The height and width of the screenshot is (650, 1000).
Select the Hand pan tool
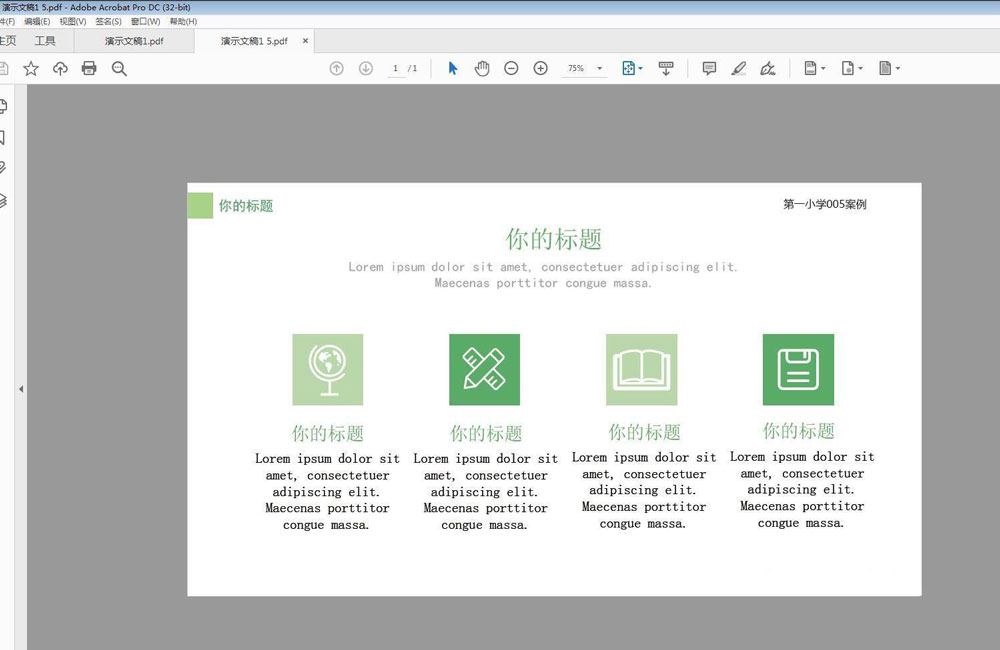(482, 68)
